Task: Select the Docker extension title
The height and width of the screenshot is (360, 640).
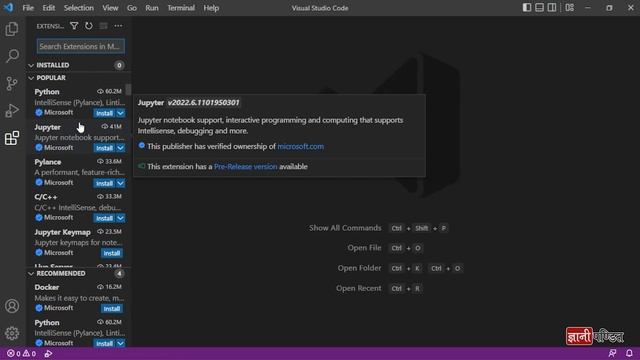Action: 47,287
